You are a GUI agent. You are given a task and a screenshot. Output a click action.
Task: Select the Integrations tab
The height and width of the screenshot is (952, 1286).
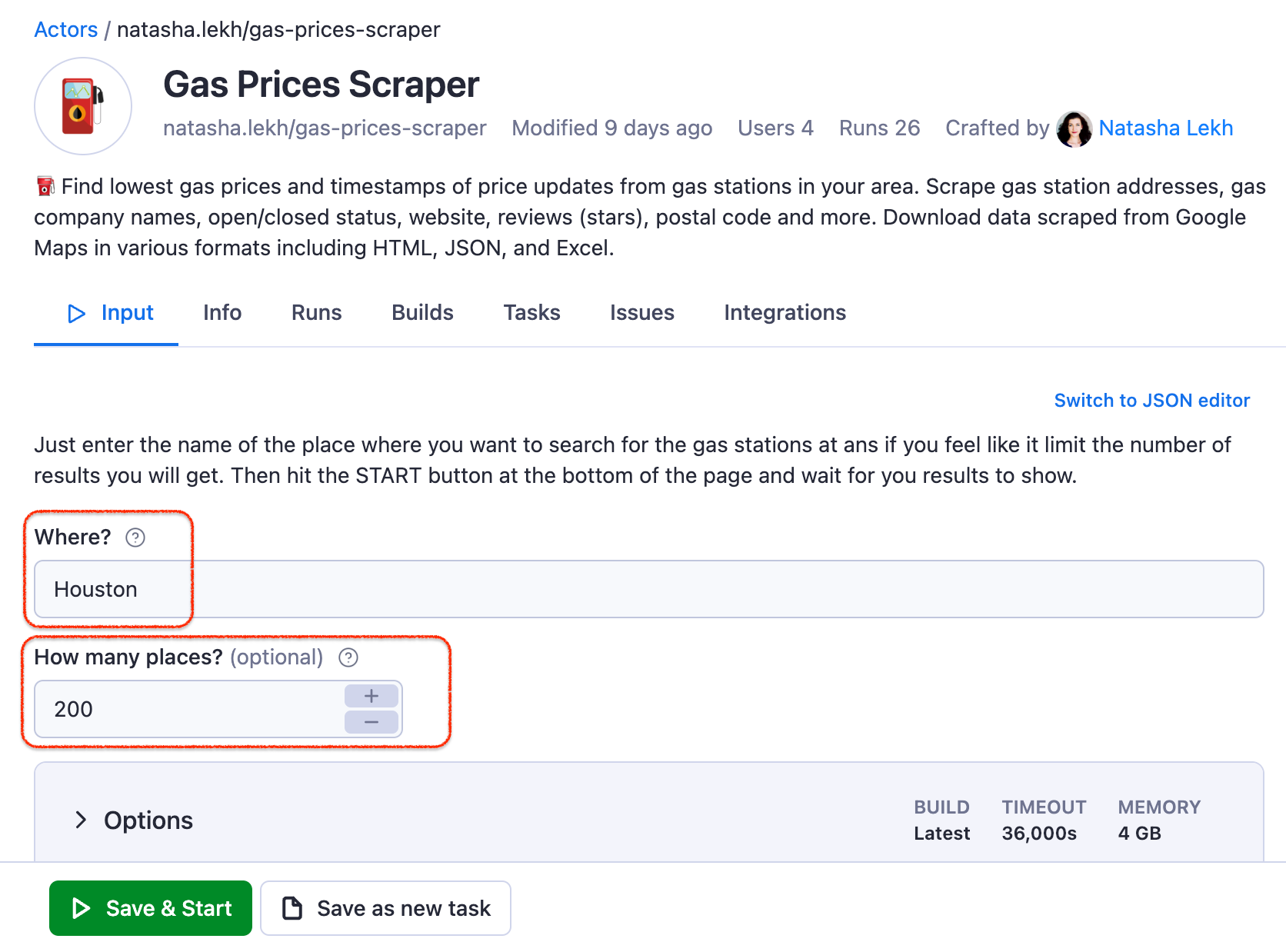coord(785,313)
